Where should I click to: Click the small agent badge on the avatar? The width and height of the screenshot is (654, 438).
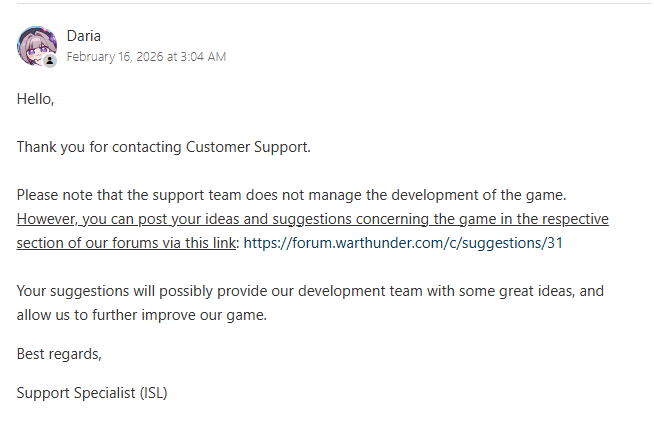point(49,60)
